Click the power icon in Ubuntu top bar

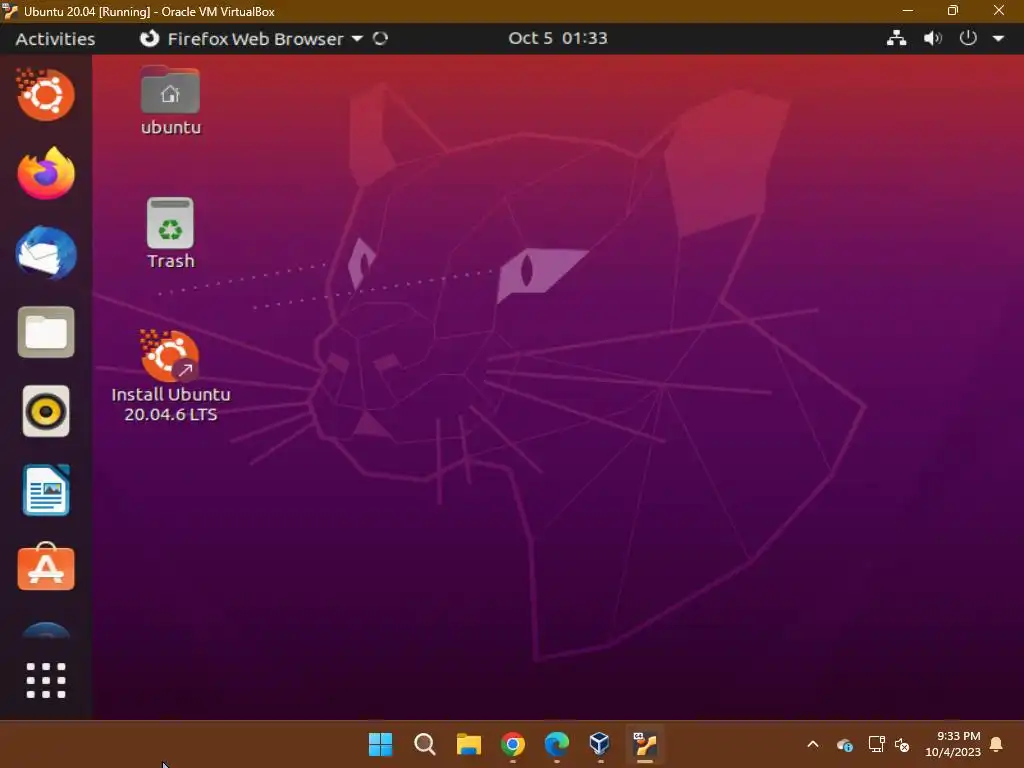pyautogui.click(x=968, y=38)
